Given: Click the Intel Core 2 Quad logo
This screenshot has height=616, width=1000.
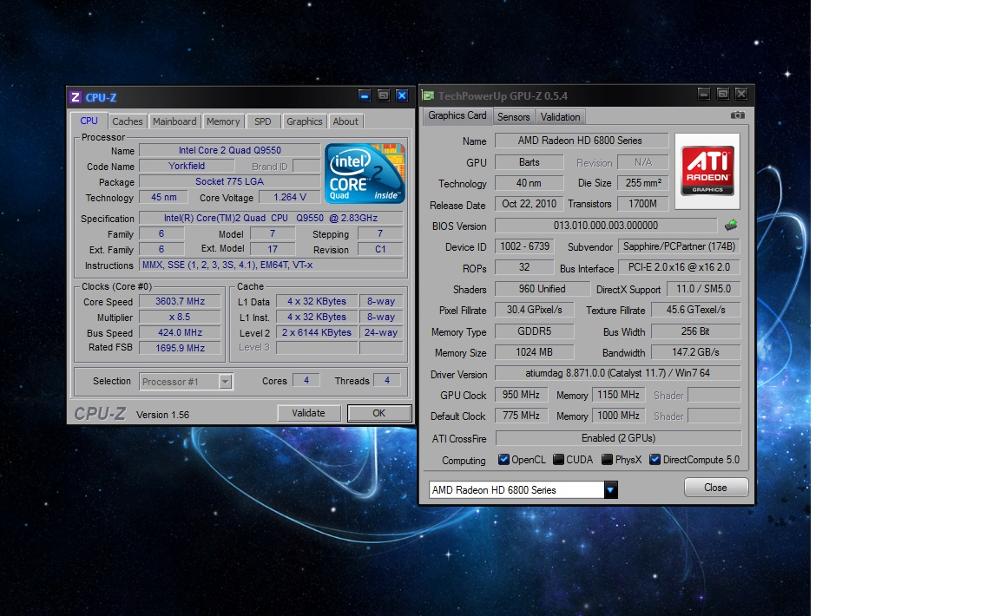Looking at the screenshot, I should tap(365, 173).
